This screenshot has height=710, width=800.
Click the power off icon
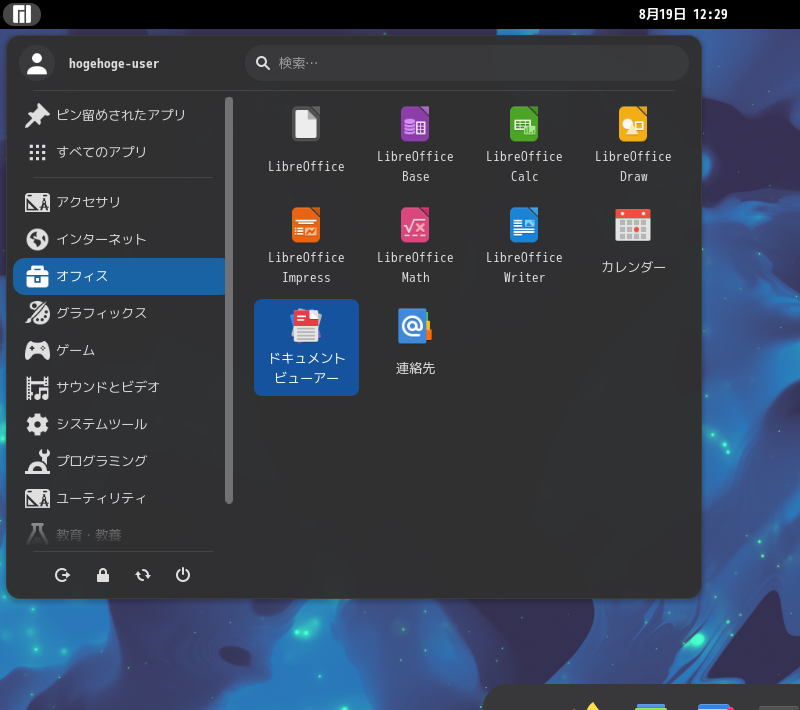pos(183,575)
